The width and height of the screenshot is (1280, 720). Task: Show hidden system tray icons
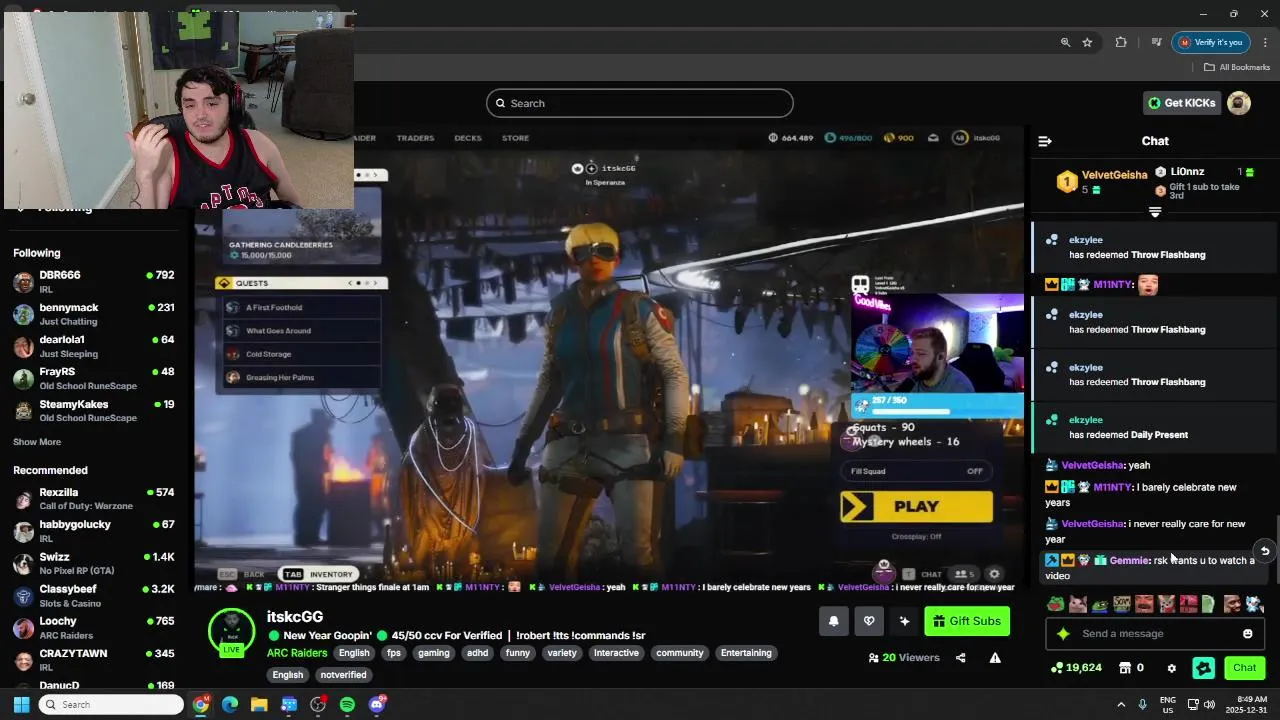(x=1121, y=705)
